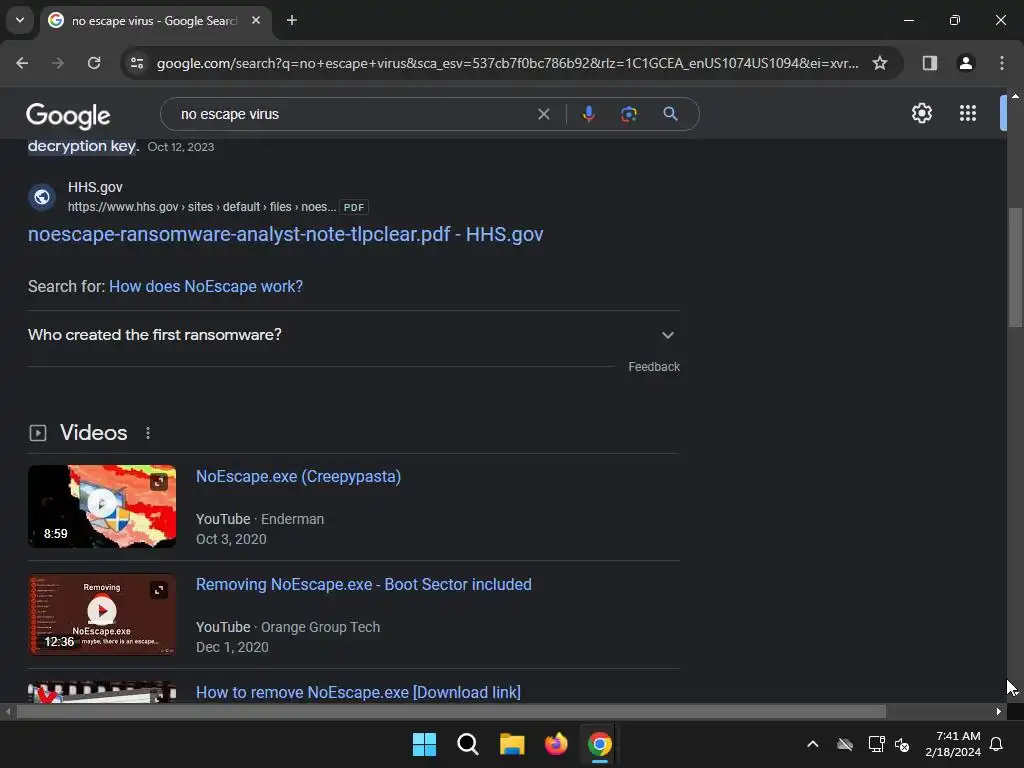1024x768 pixels.
Task: Open noescape-ransomware-analyst-note PDF link
Action: 285,234
